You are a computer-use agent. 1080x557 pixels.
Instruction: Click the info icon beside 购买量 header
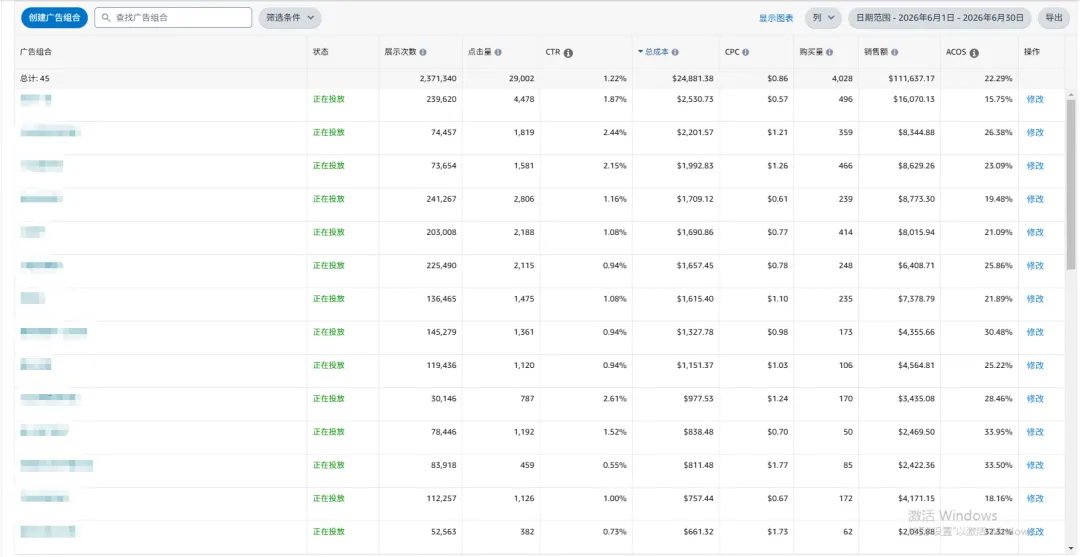coord(829,52)
